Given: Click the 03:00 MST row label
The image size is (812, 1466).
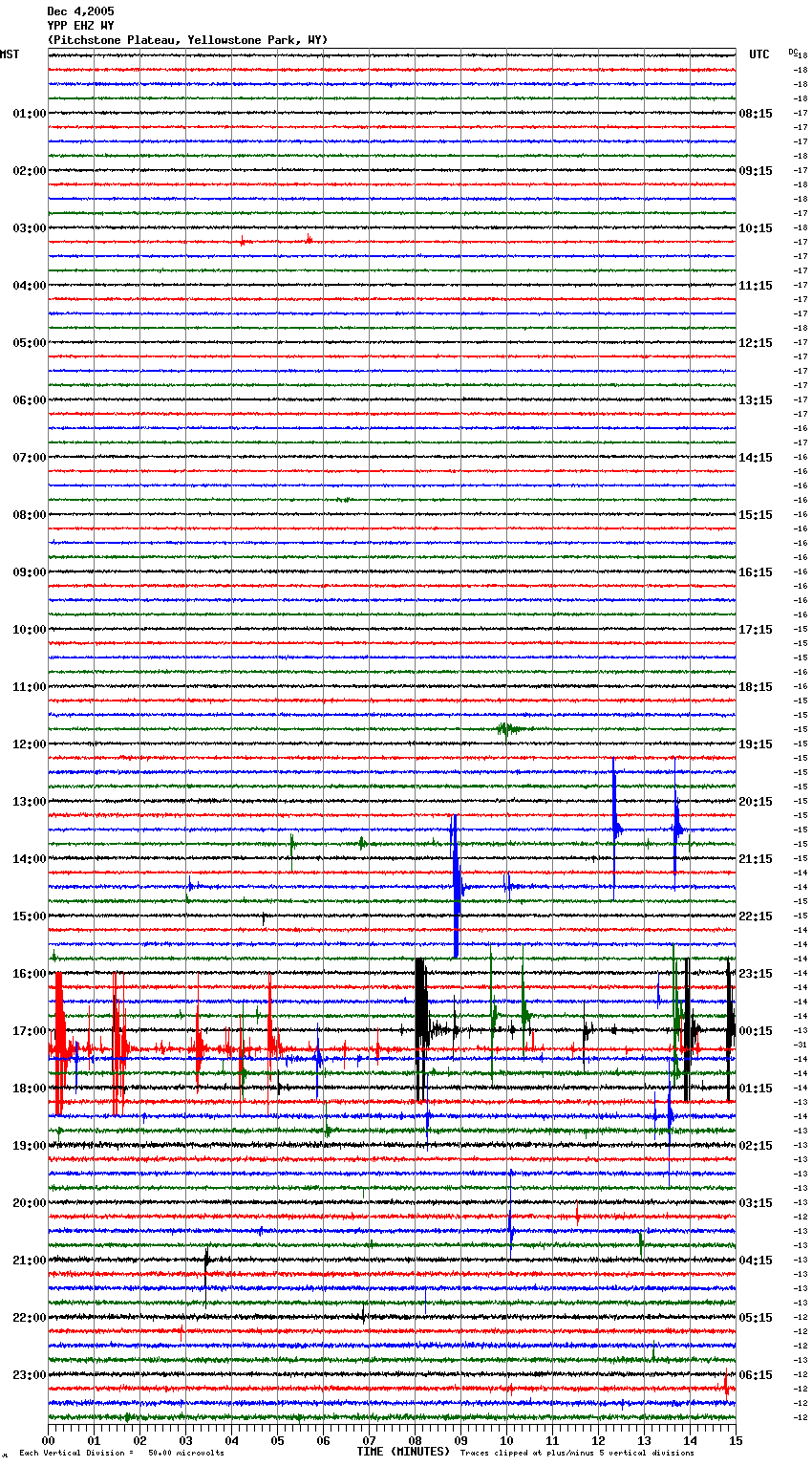Looking at the screenshot, I should tap(30, 228).
